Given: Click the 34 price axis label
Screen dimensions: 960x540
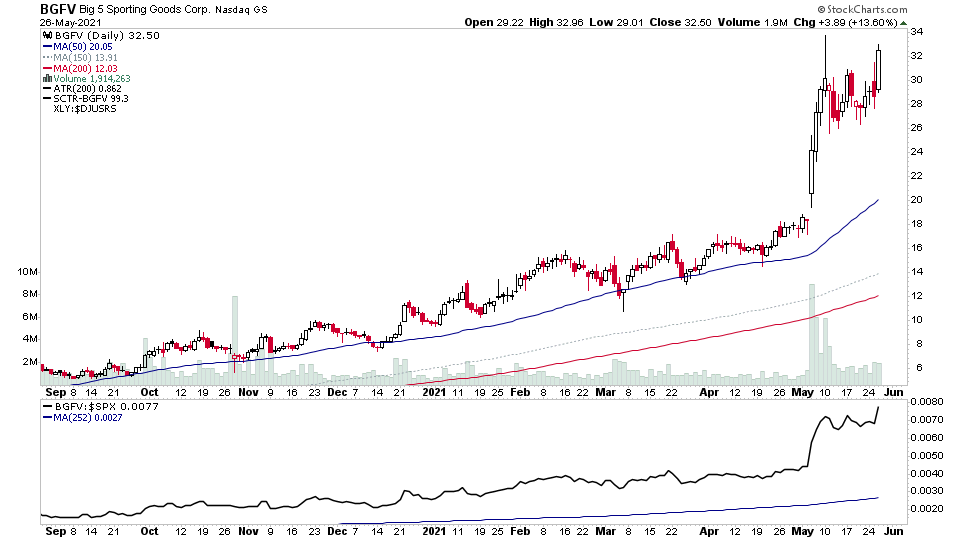Looking at the screenshot, I should 917,31.
